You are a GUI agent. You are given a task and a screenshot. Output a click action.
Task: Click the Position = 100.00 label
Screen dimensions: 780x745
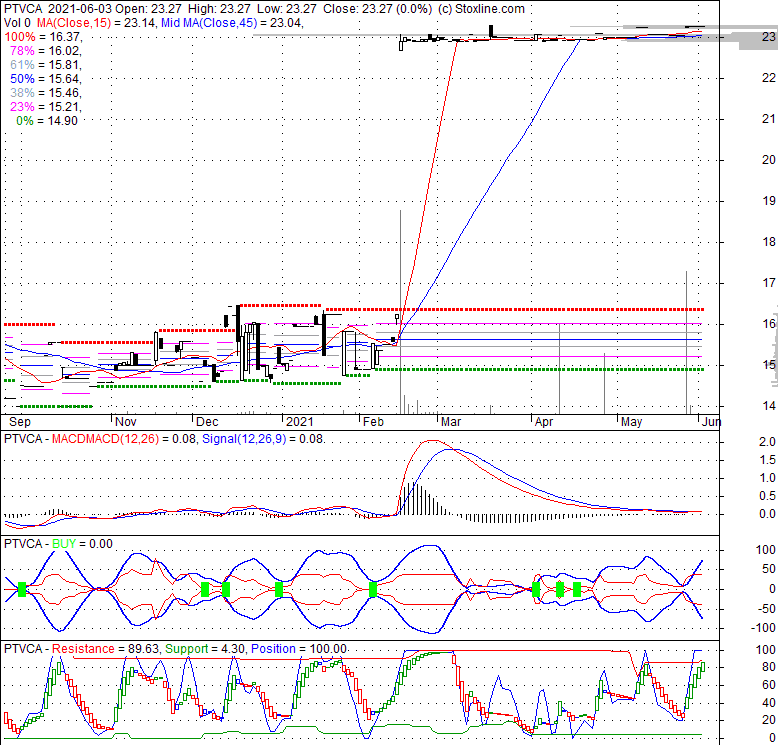(x=298, y=649)
